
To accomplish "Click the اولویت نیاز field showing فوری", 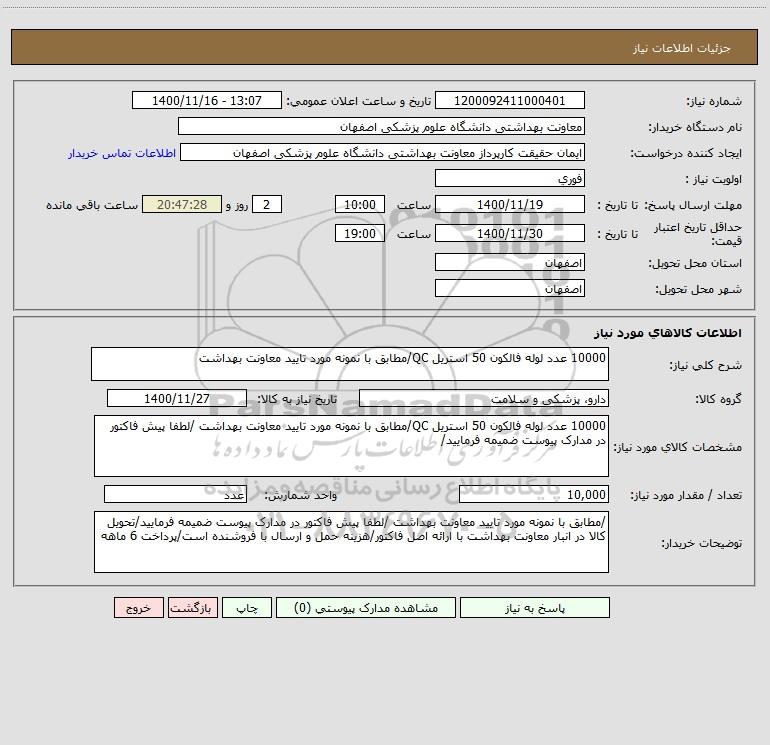I will tap(510, 178).
